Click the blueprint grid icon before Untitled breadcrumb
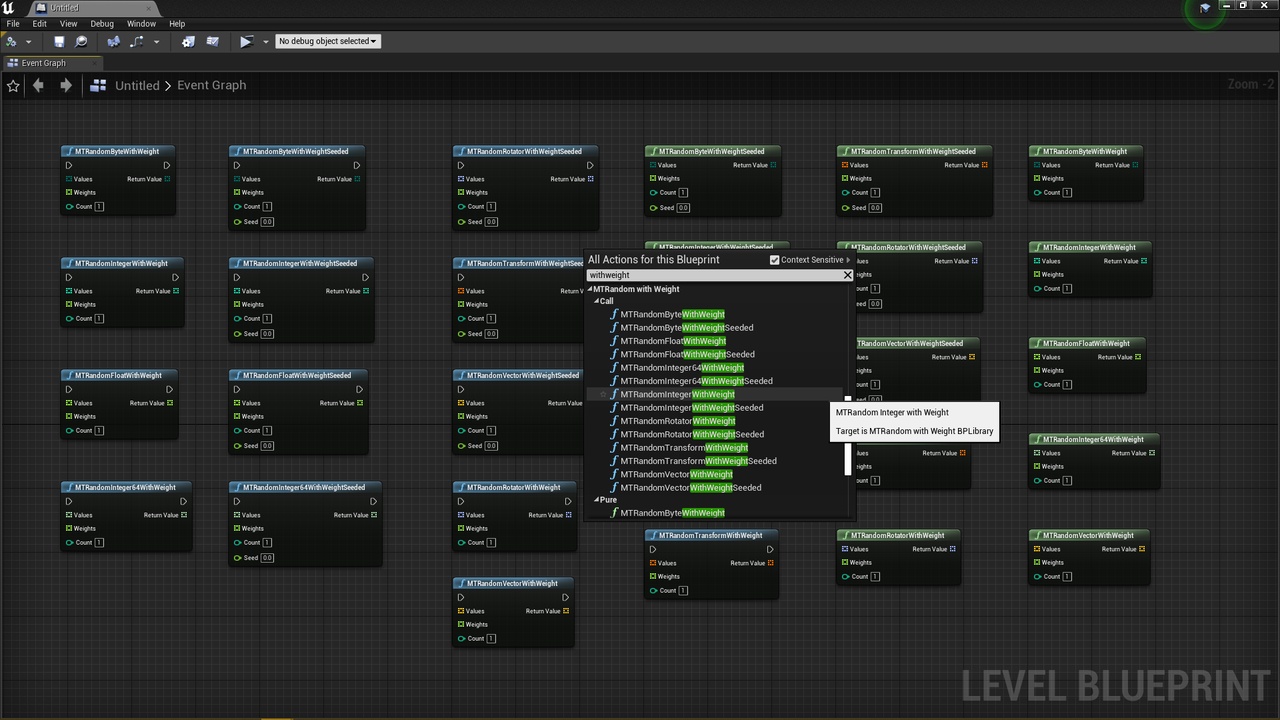This screenshot has width=1280, height=720. click(x=98, y=86)
